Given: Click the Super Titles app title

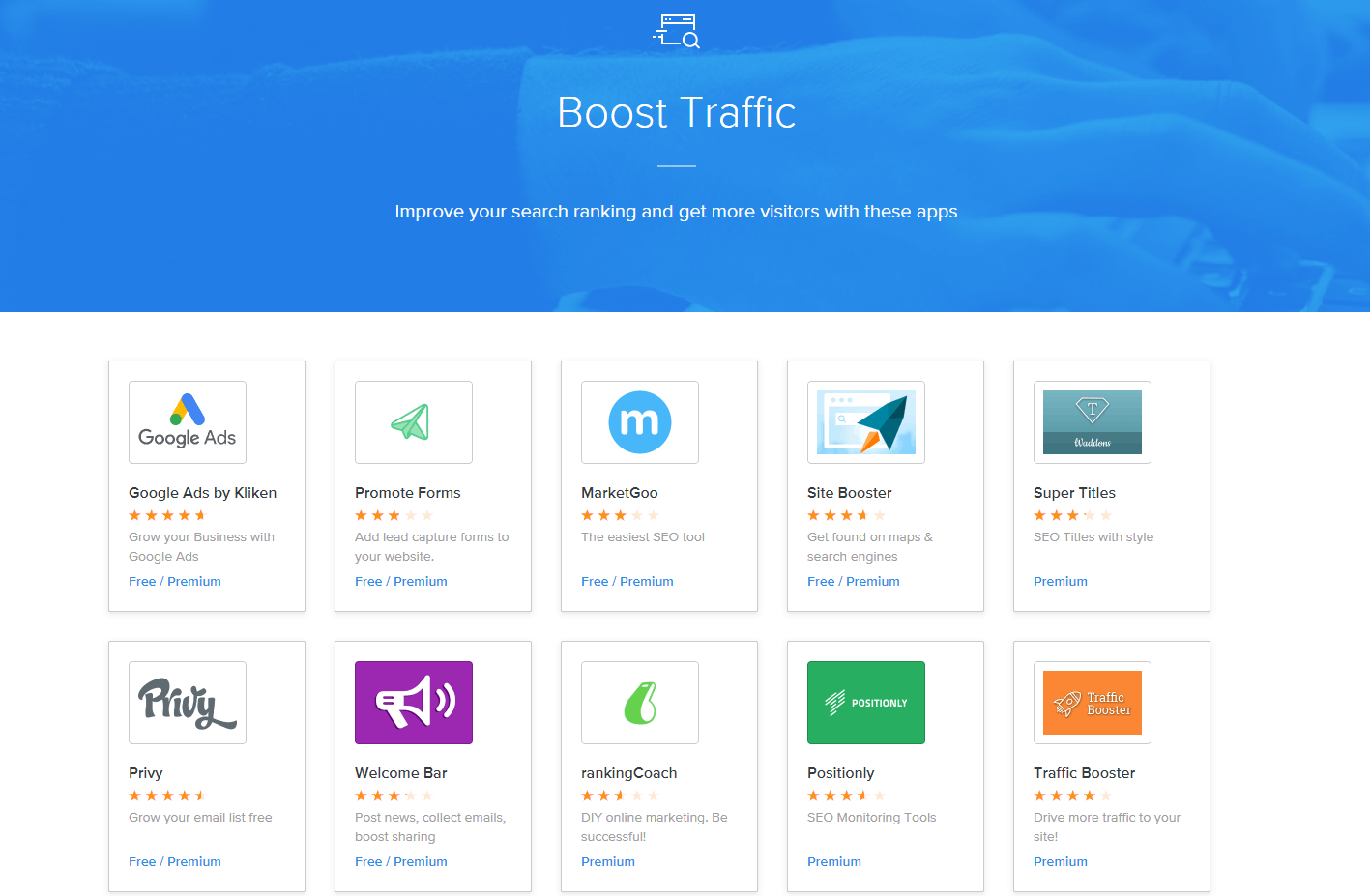Looking at the screenshot, I should (x=1074, y=493).
